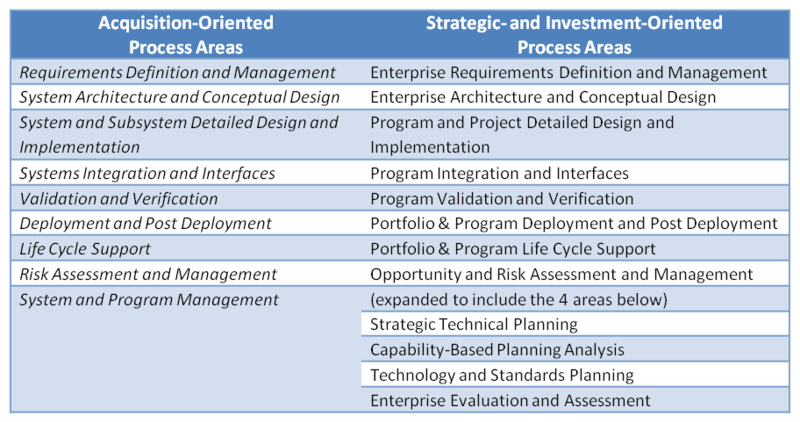800x422 pixels.
Task: Click Capability-Based Planning Analysis row
Action: coord(574,350)
